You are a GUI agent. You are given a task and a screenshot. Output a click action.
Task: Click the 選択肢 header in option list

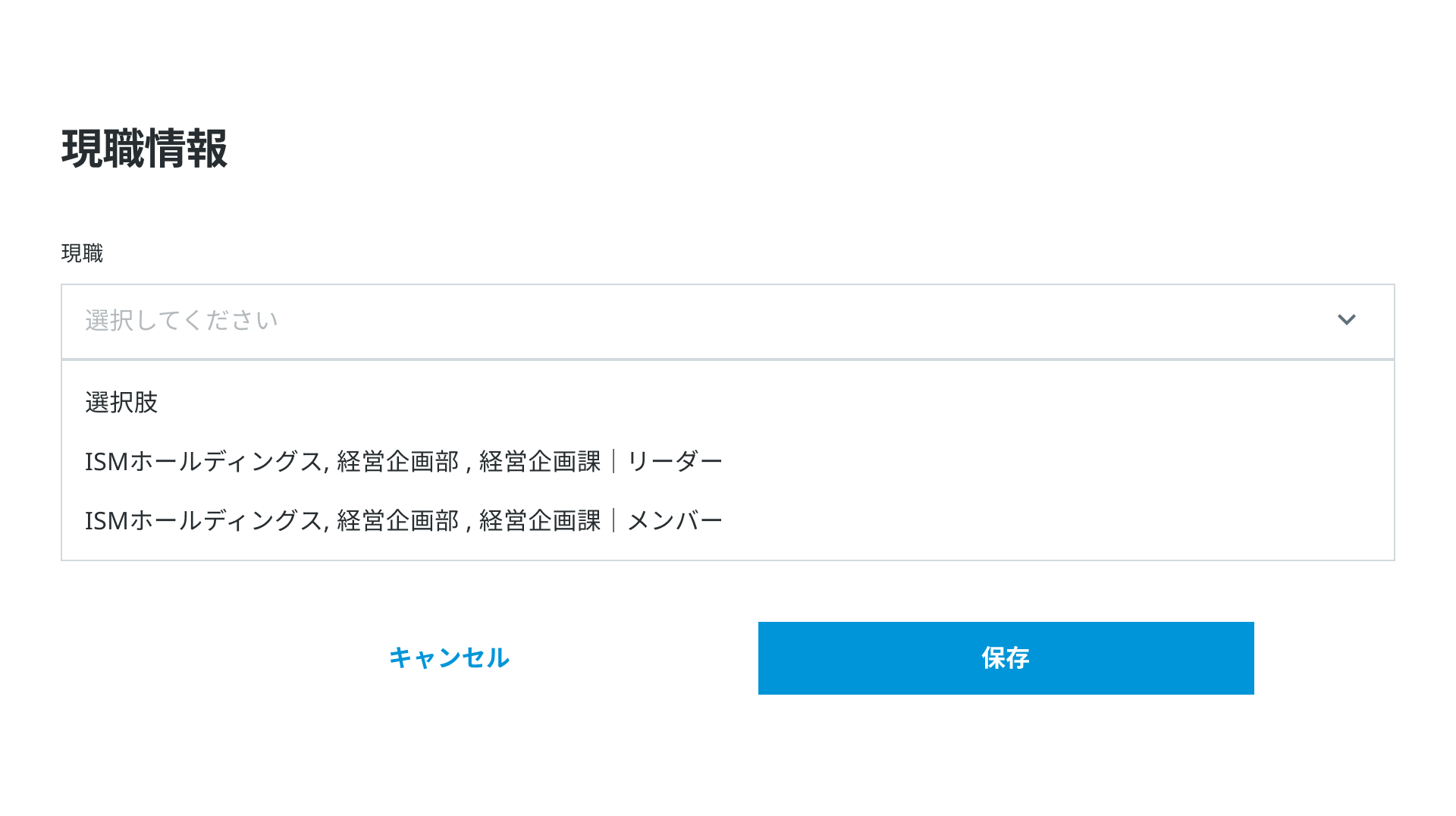121,402
